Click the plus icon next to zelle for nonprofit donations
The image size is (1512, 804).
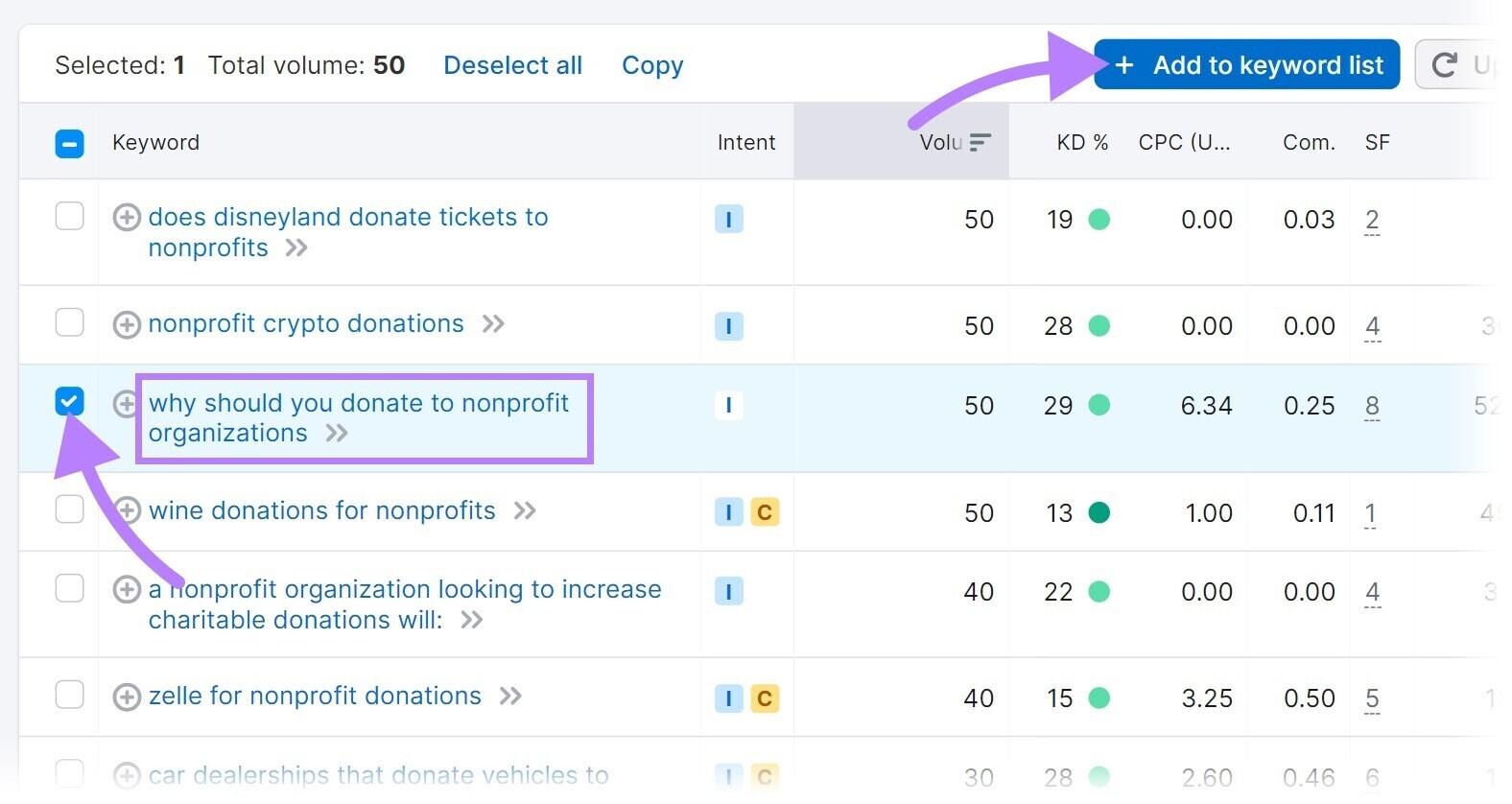(x=127, y=696)
